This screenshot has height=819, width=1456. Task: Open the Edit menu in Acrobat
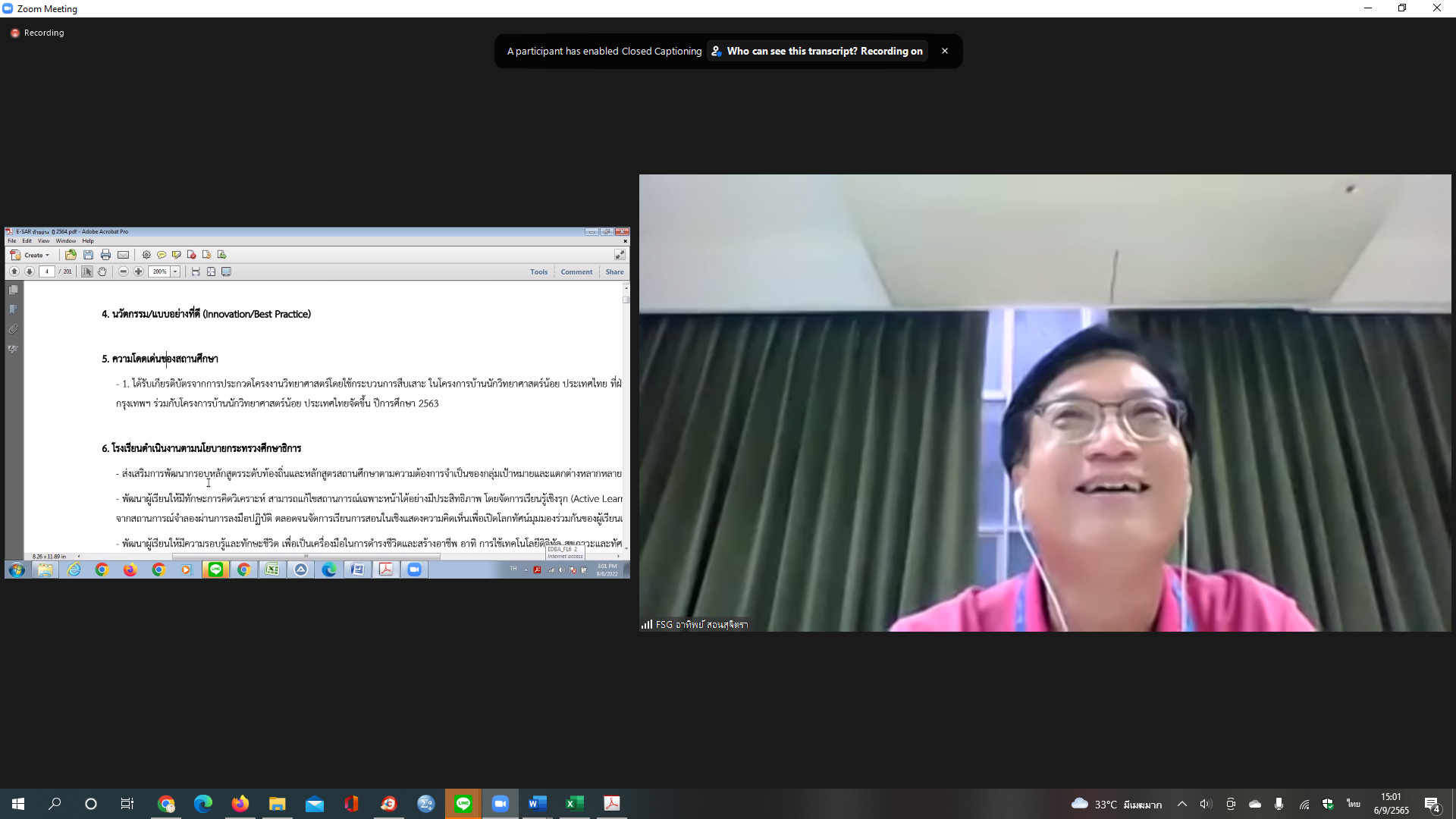pyautogui.click(x=27, y=241)
